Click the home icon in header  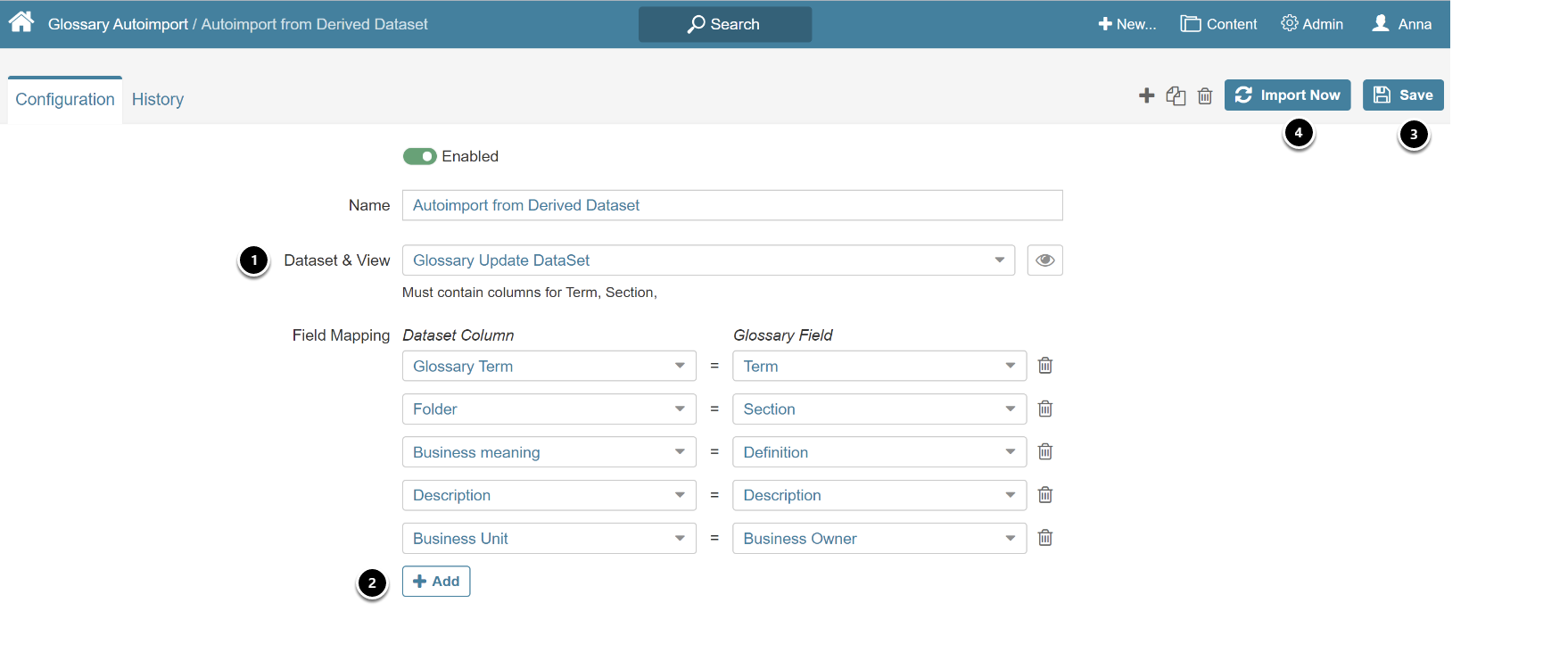point(21,22)
